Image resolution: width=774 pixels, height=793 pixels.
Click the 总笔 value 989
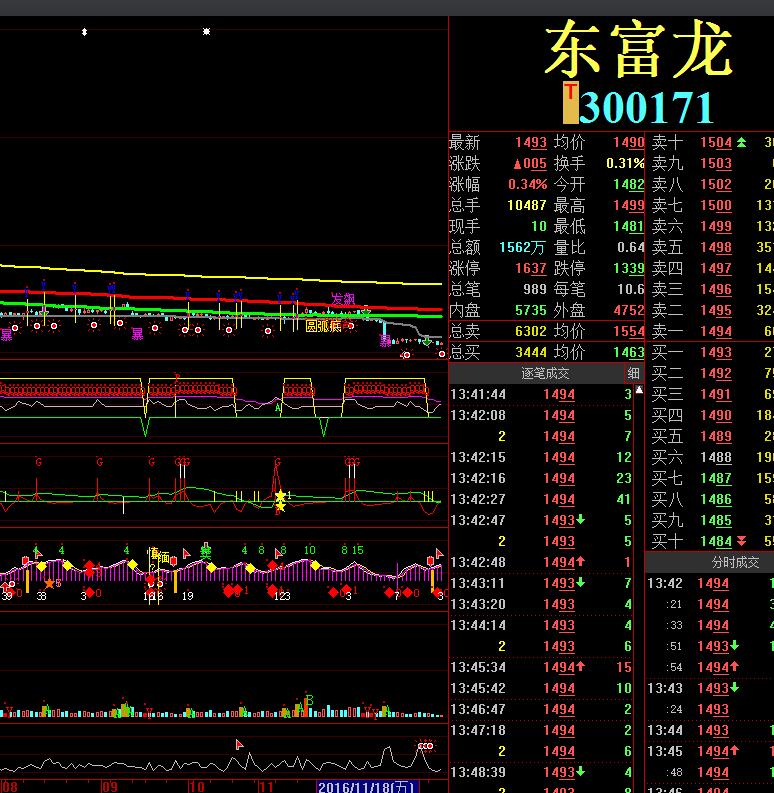pyautogui.click(x=535, y=289)
